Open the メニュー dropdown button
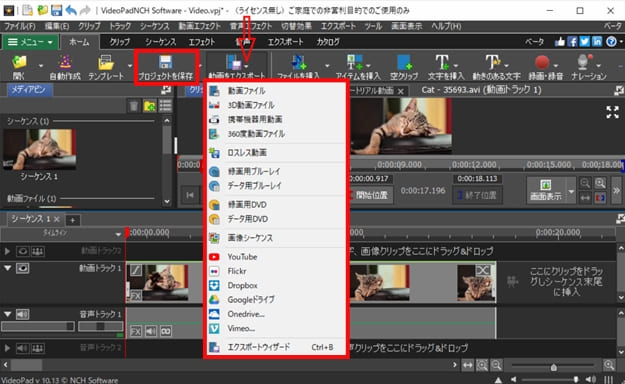Viewport: 625px width, 384px height. pos(30,42)
